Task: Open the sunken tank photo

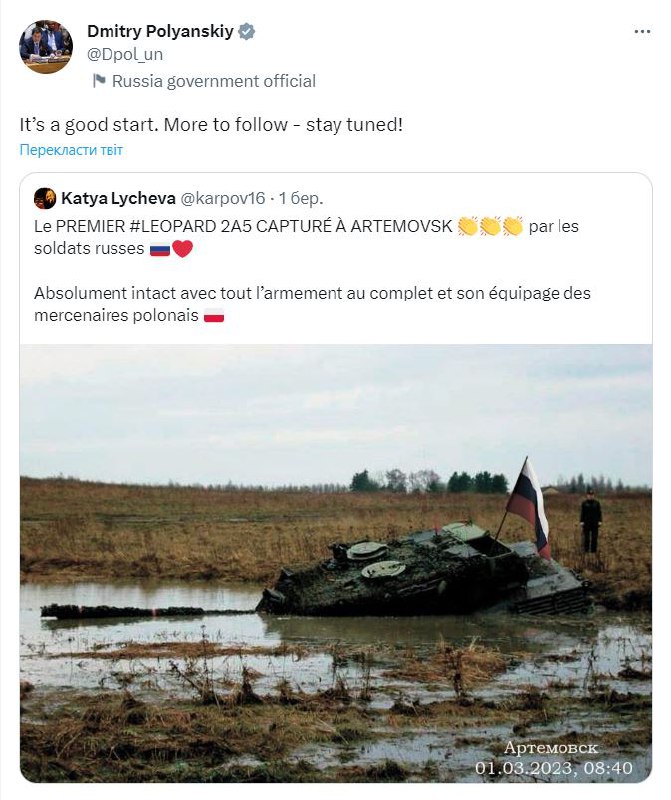Action: (335, 562)
